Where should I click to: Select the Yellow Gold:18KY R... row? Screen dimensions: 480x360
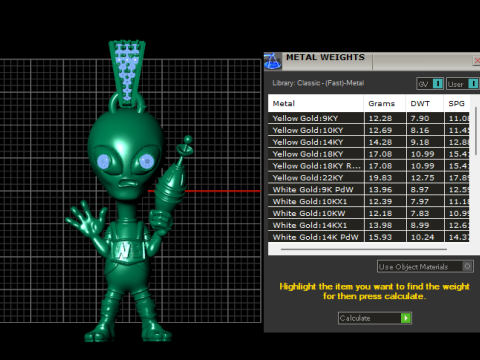369,166
